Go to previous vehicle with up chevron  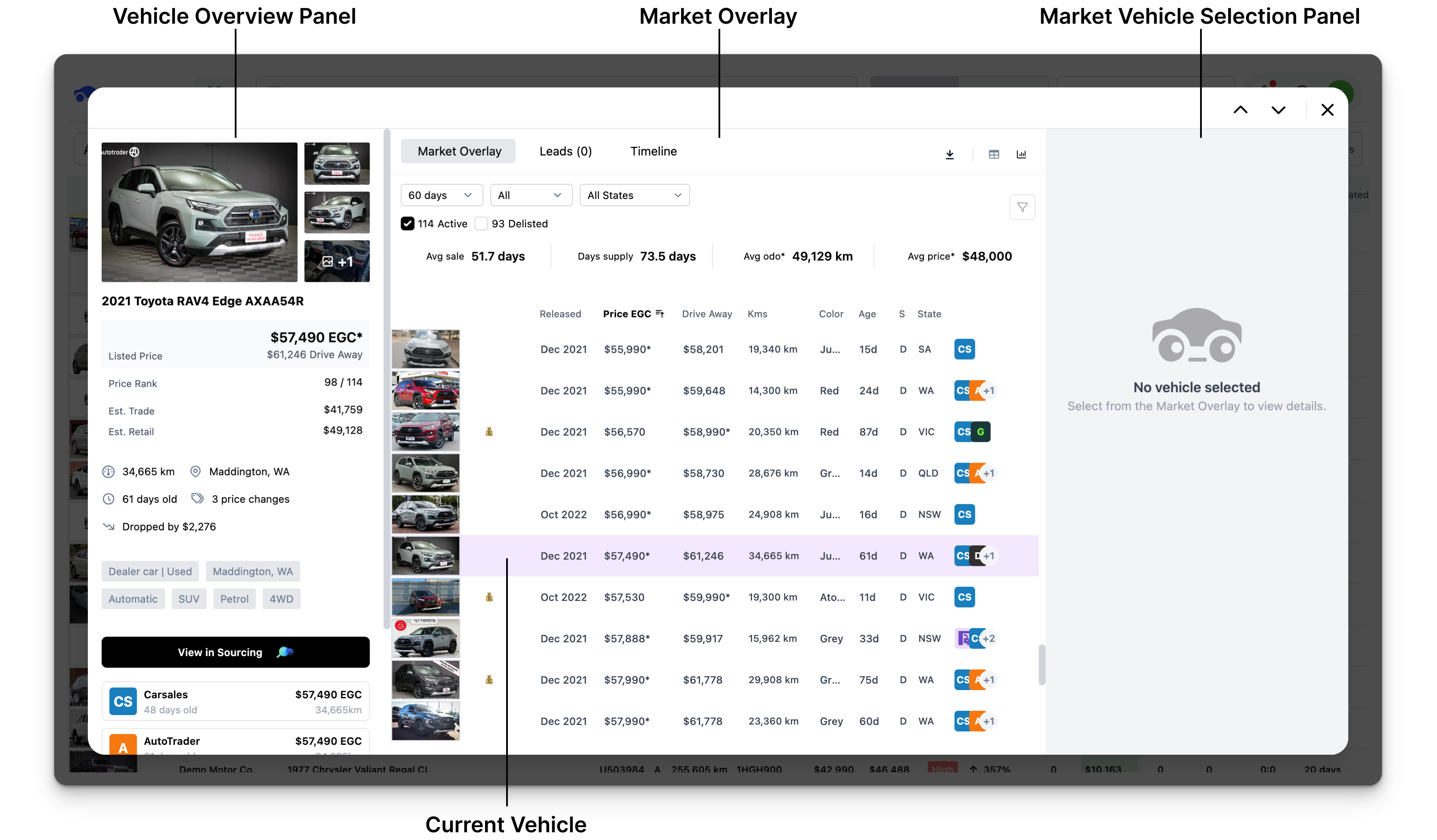[1240, 110]
